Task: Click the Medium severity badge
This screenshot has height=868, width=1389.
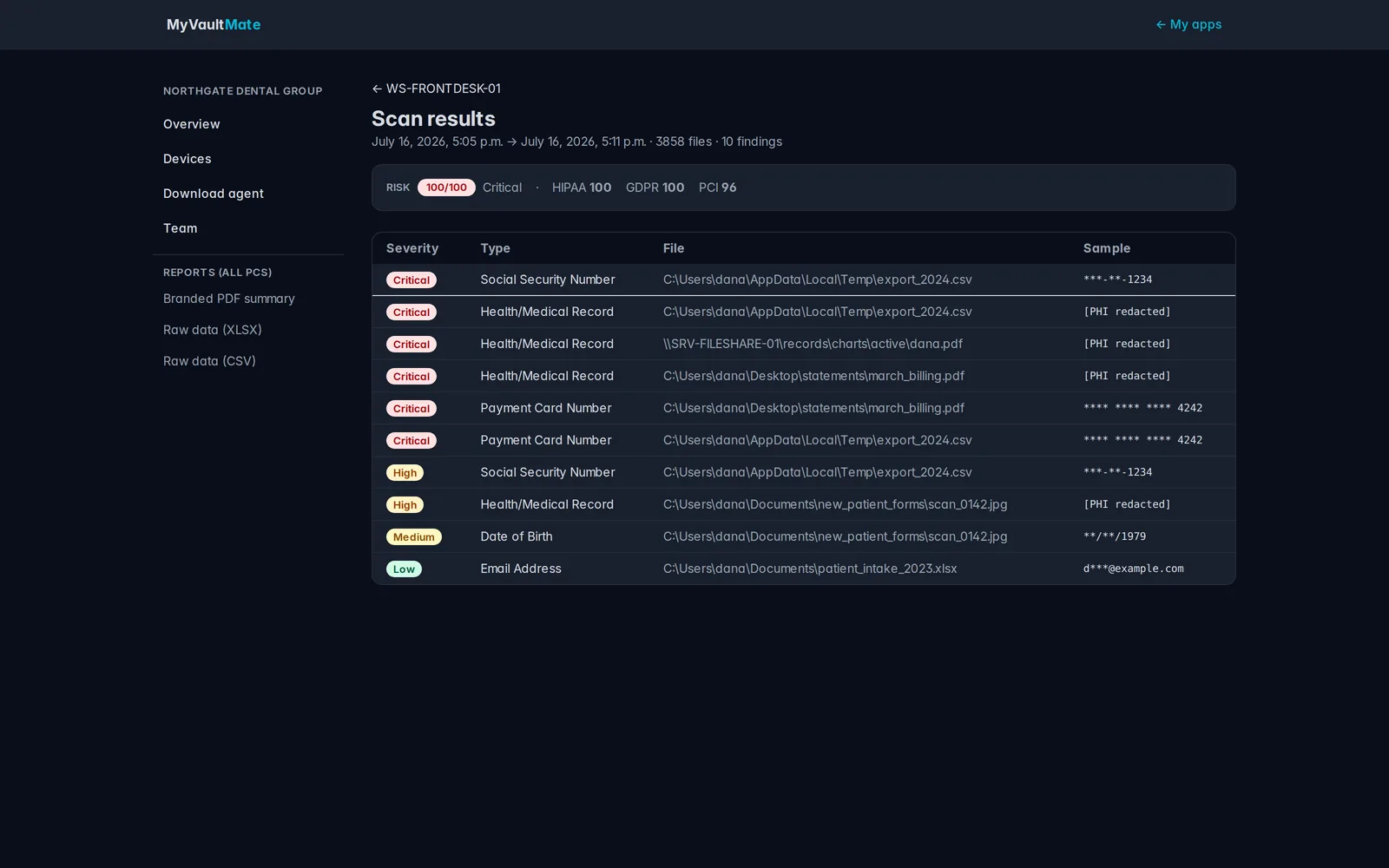Action: (414, 537)
